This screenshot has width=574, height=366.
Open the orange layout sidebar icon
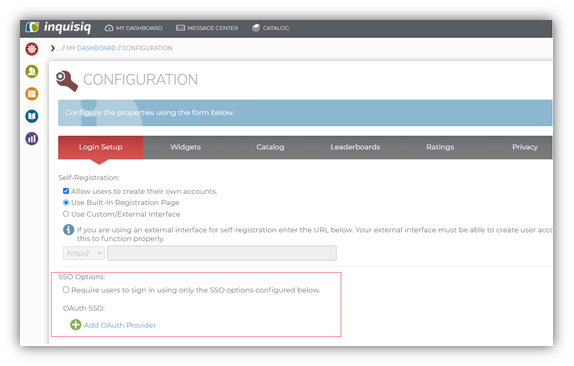click(x=32, y=94)
